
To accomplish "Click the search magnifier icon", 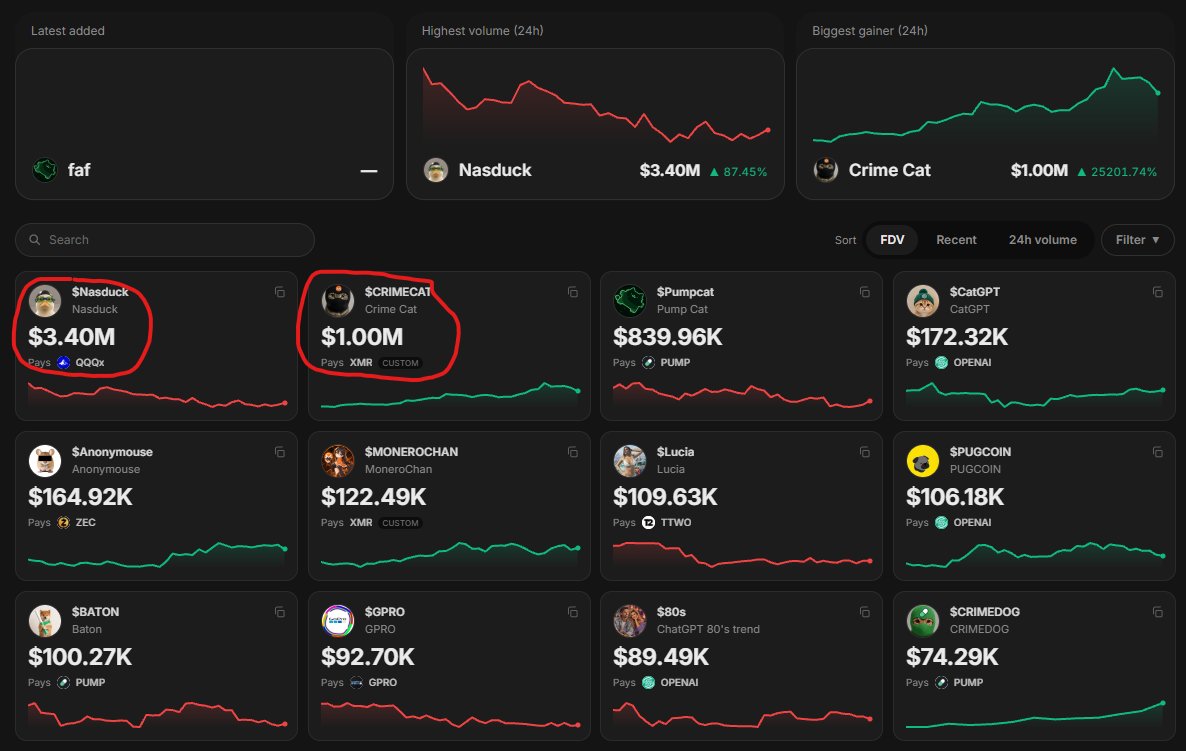I will (x=35, y=240).
